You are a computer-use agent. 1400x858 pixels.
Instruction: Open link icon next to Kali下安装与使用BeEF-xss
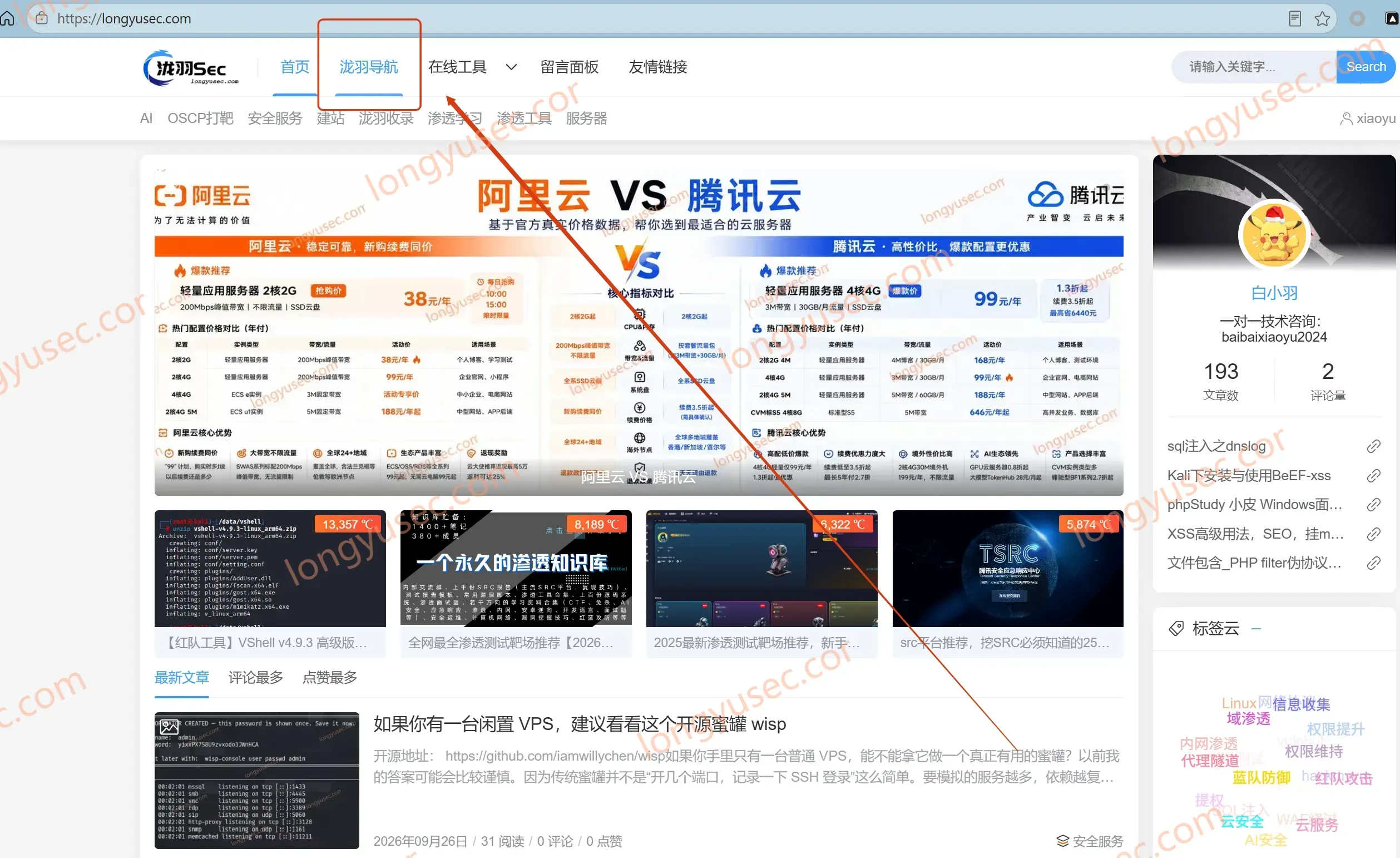pyautogui.click(x=1373, y=475)
